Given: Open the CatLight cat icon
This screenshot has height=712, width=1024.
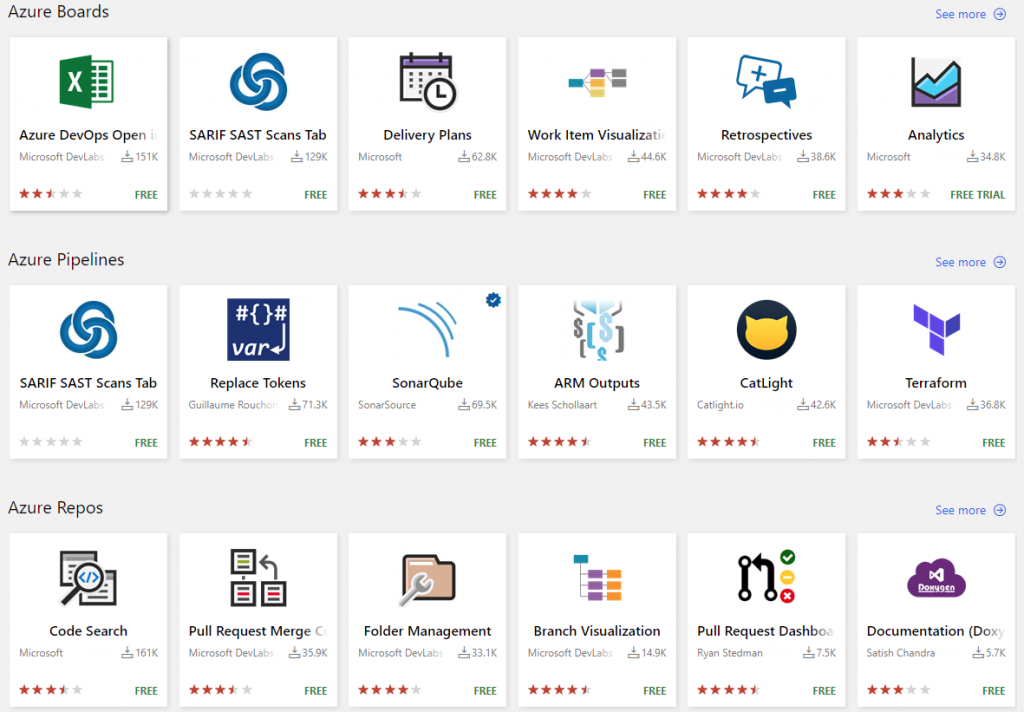Looking at the screenshot, I should [767, 330].
